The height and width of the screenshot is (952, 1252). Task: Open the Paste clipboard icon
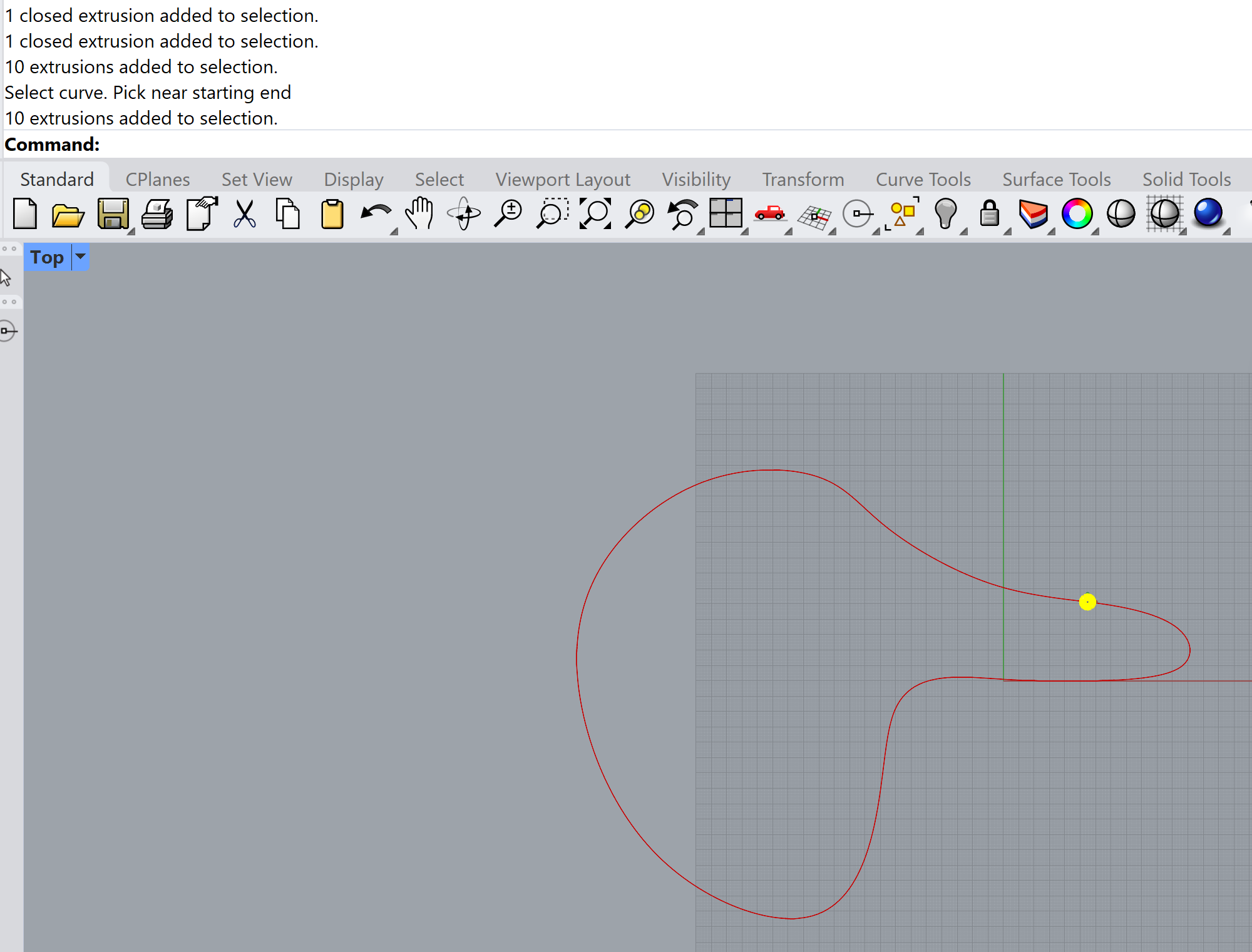tap(332, 214)
